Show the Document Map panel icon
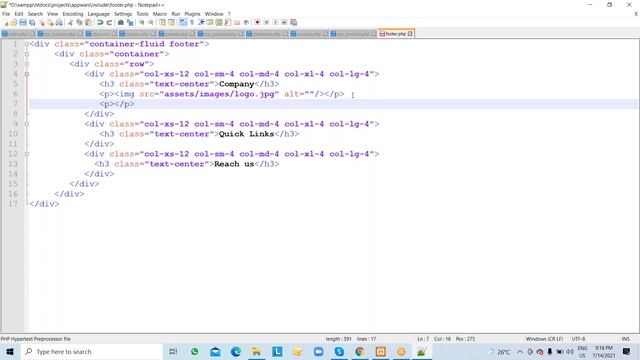 [x=219, y=22]
